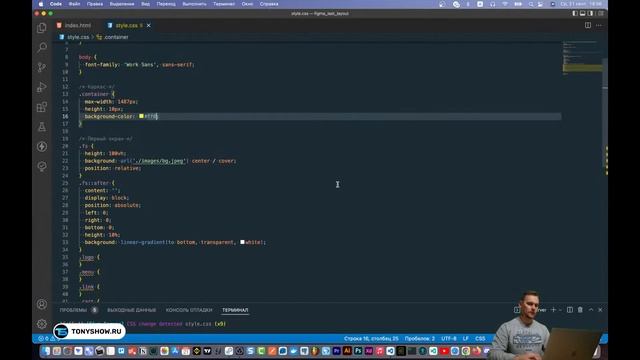Click Строка 16, столбец 25 status item
640x360 pixels.
(x=371, y=338)
